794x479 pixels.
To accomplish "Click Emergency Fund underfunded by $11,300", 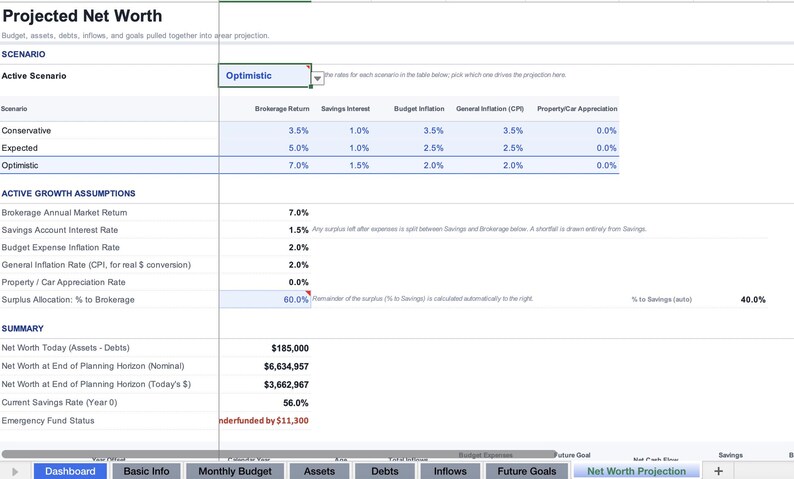I will (264, 421).
